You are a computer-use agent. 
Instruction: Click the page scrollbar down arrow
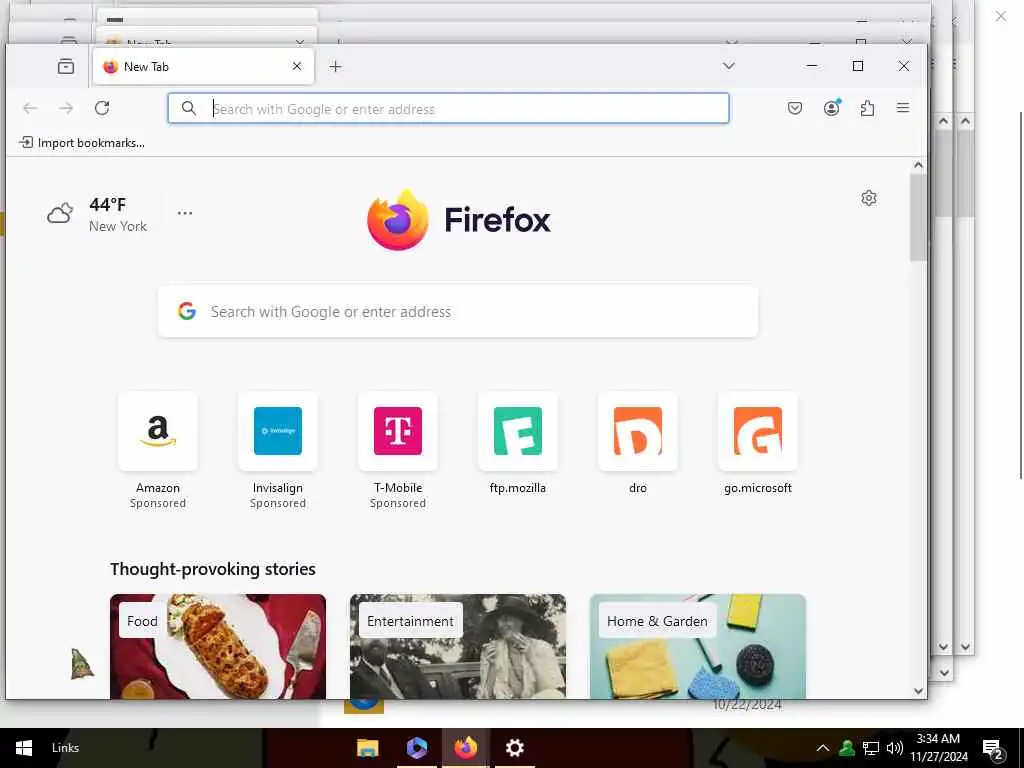pyautogui.click(x=918, y=691)
